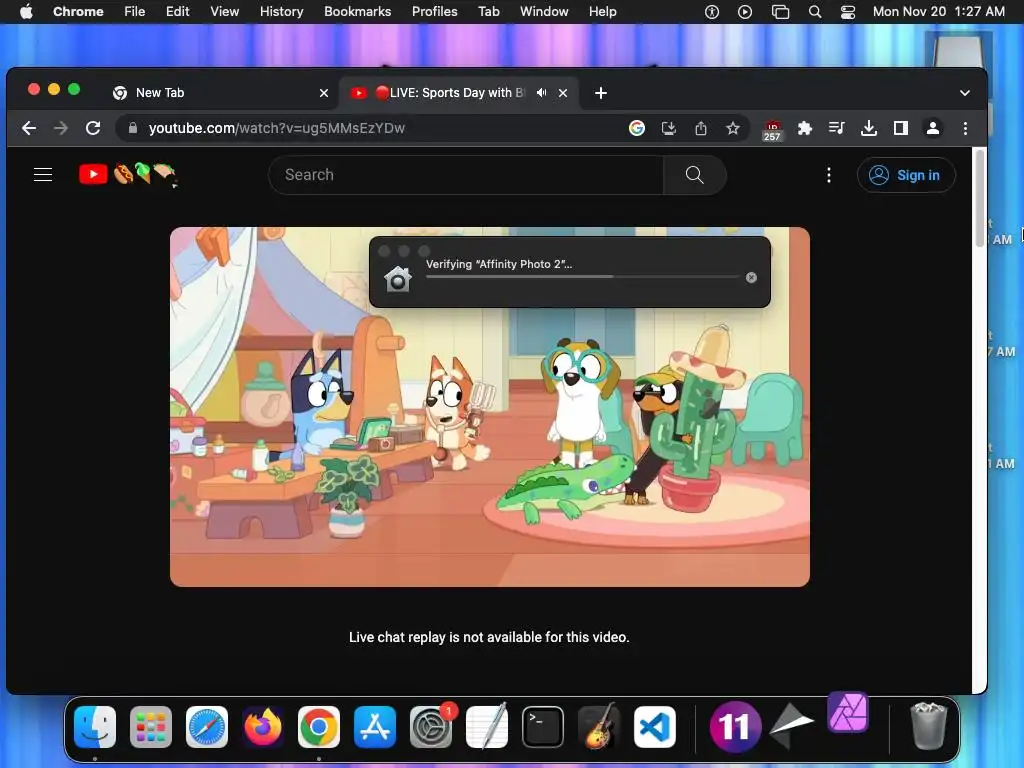This screenshot has height=768, width=1024.
Task: Open a new tab with plus button
Action: pyautogui.click(x=601, y=93)
